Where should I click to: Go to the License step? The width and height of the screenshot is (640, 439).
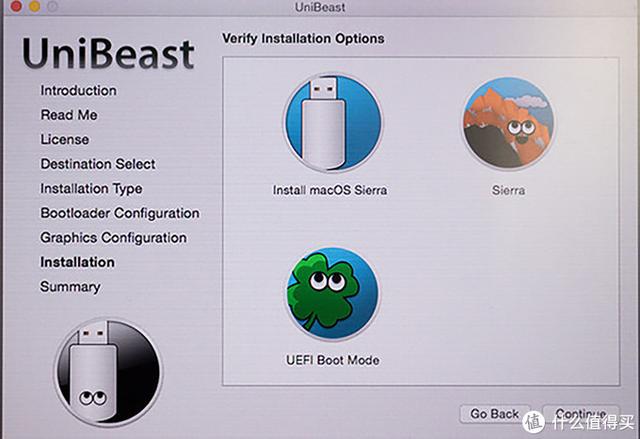point(64,140)
